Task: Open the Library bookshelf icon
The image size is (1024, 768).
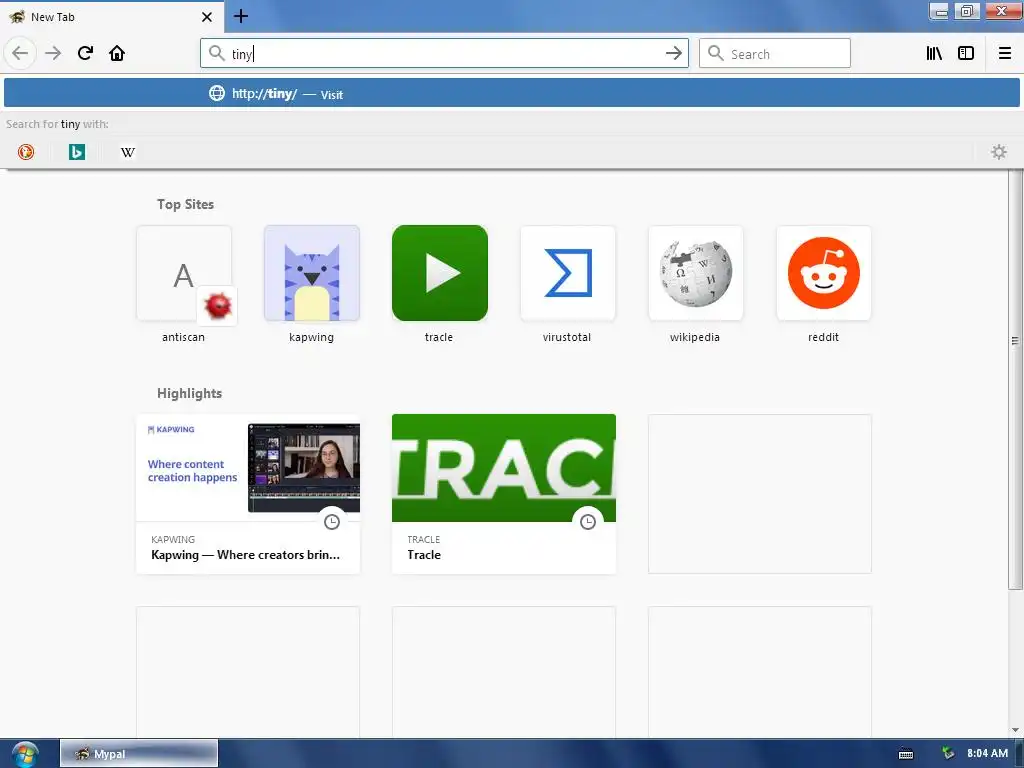Action: (x=934, y=53)
